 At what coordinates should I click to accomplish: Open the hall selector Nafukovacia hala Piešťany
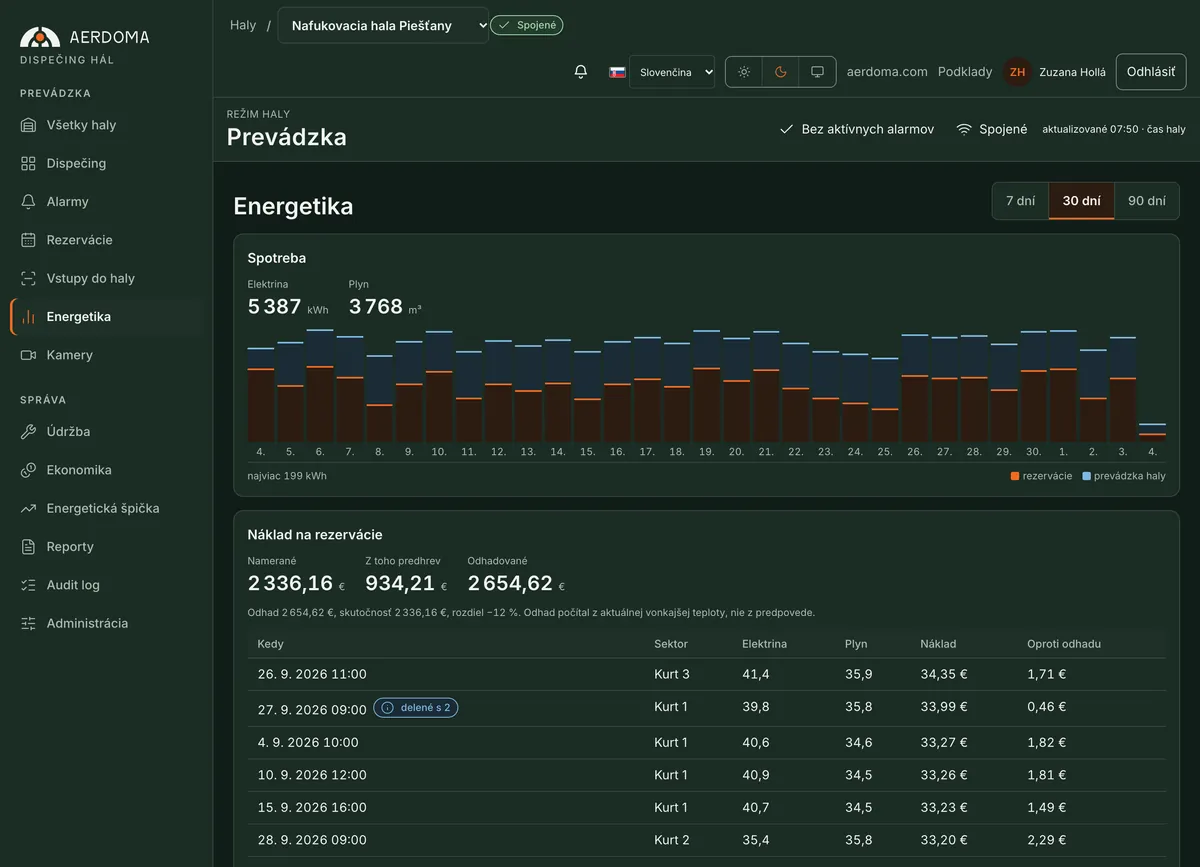[383, 25]
